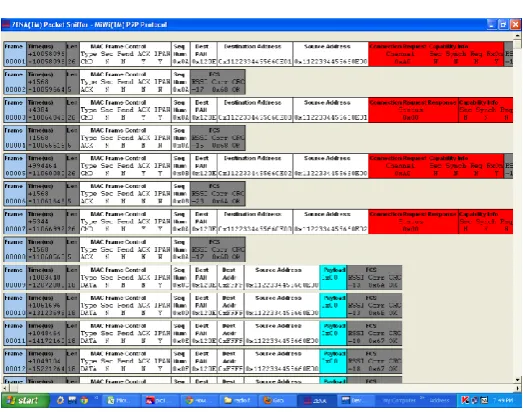Click Destination Address cell in frame 00005
The image size is (523, 412).
coord(255,165)
